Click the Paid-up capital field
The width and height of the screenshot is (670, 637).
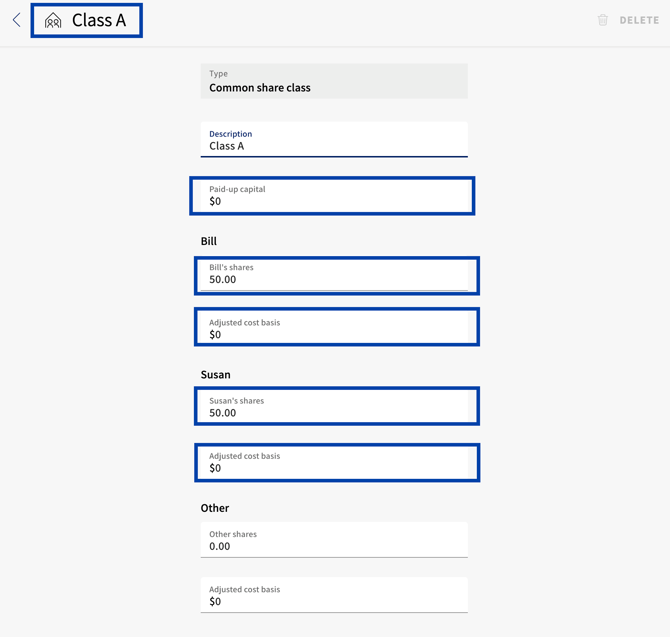click(334, 196)
